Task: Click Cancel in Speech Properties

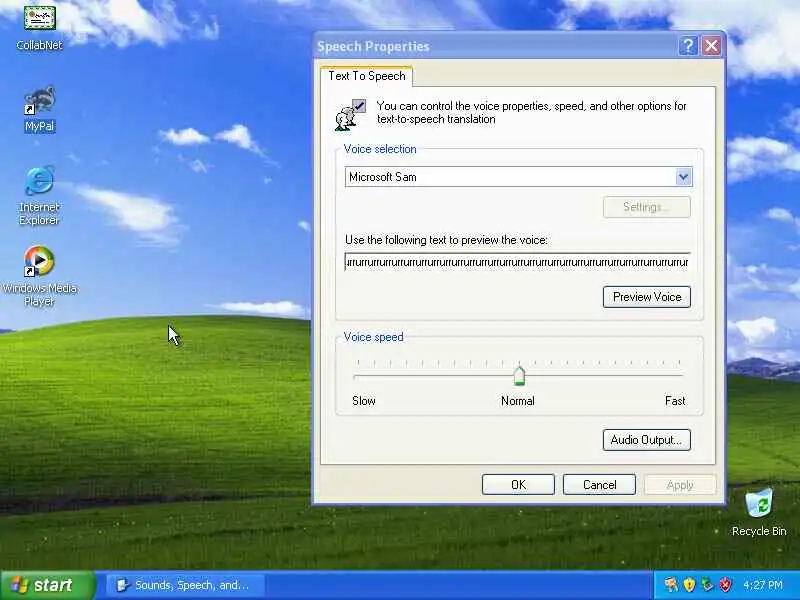Action: [599, 485]
